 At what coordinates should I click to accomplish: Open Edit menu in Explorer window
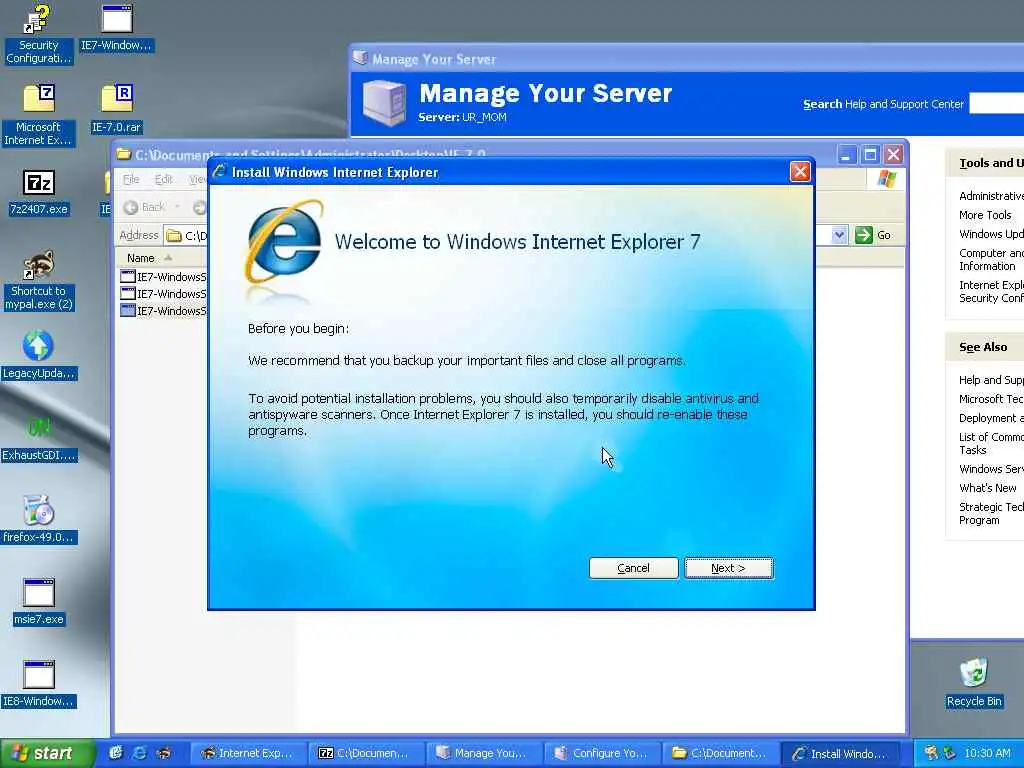(x=163, y=179)
